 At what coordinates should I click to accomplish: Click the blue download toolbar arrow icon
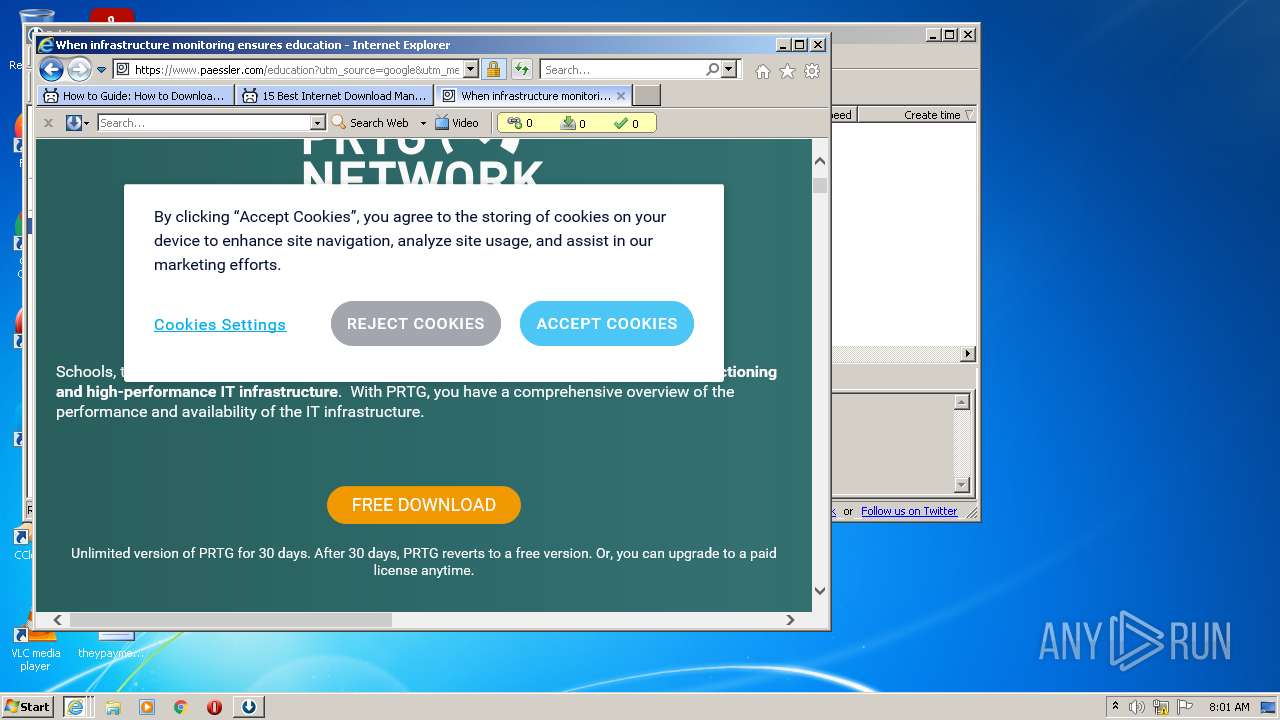tap(73, 123)
